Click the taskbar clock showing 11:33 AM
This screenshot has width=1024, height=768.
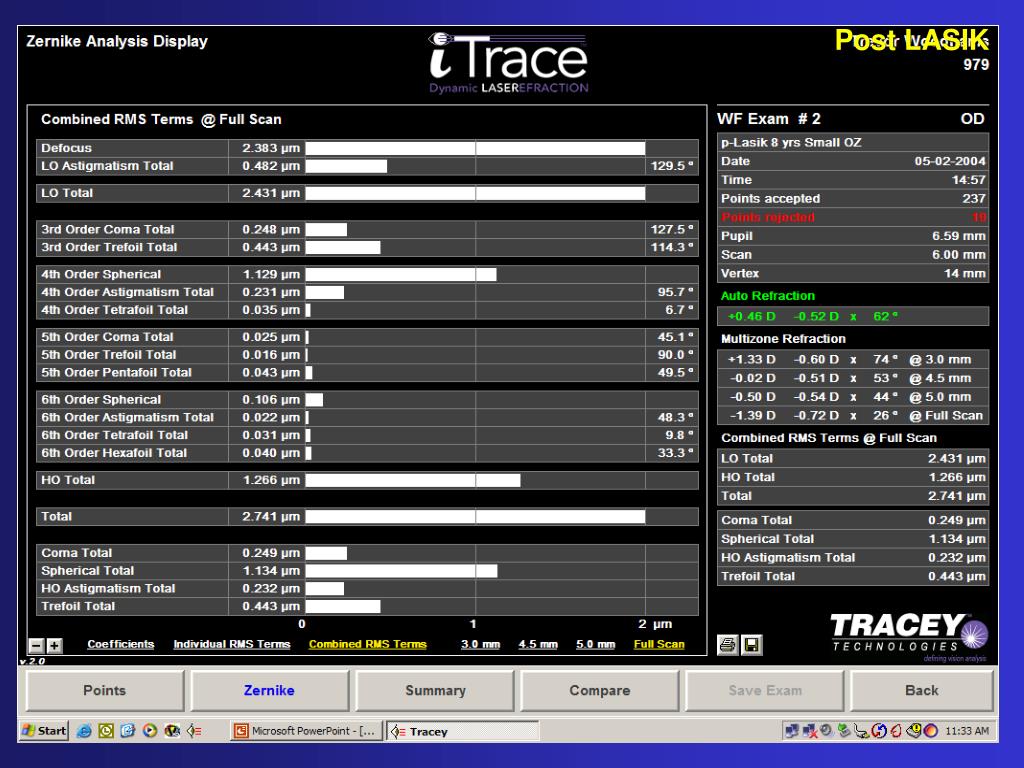click(x=967, y=731)
